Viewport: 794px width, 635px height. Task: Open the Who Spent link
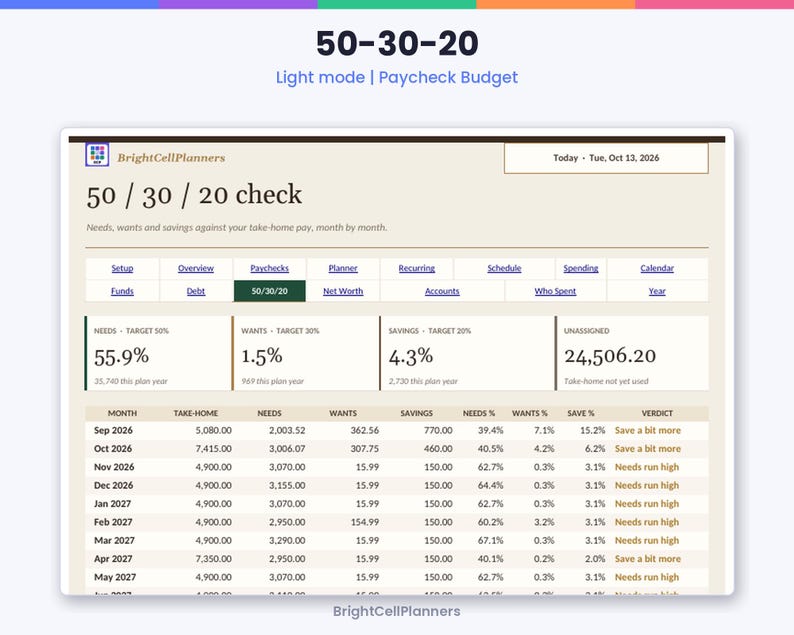click(x=555, y=291)
